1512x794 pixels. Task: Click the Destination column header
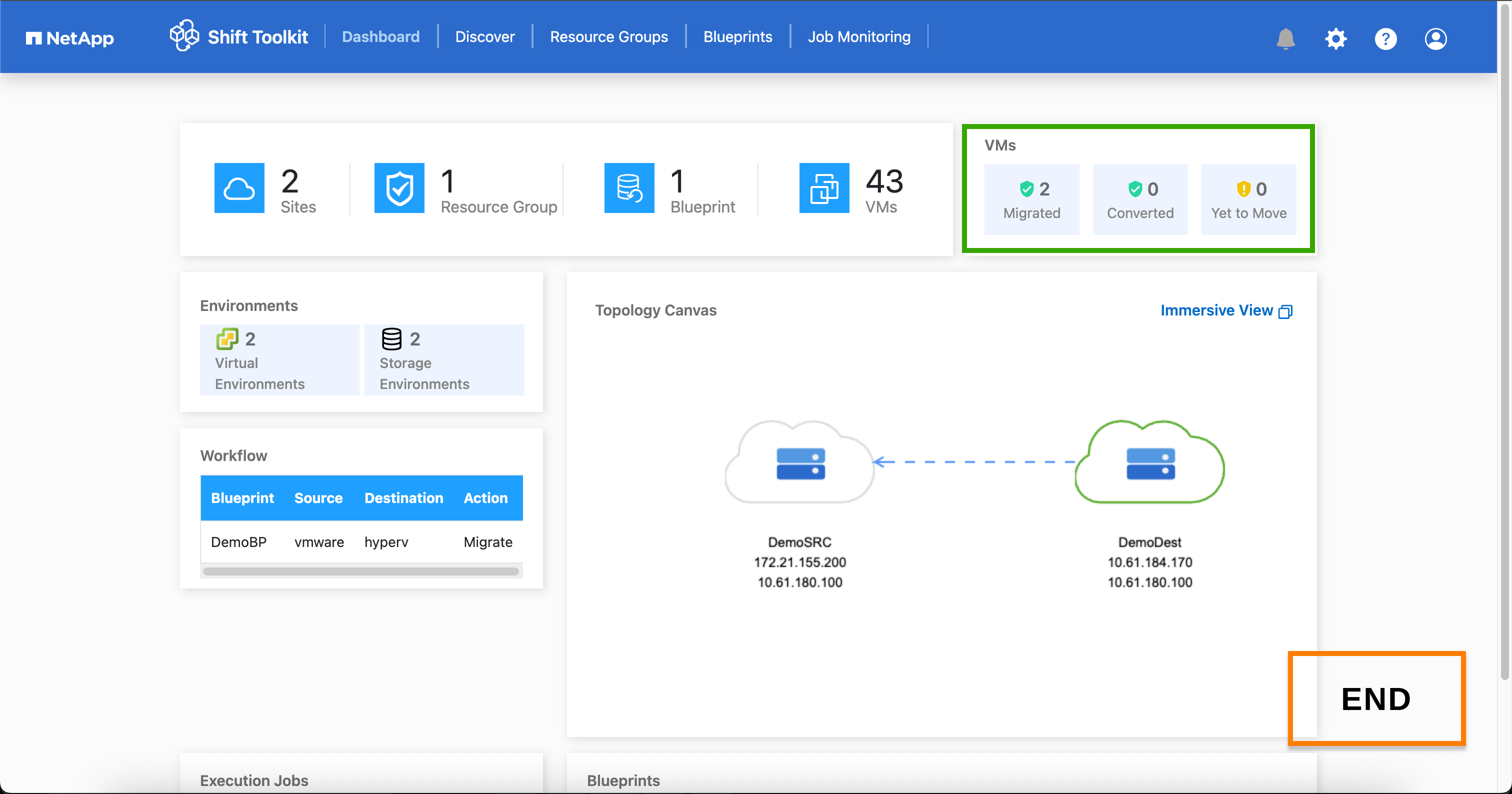(404, 497)
